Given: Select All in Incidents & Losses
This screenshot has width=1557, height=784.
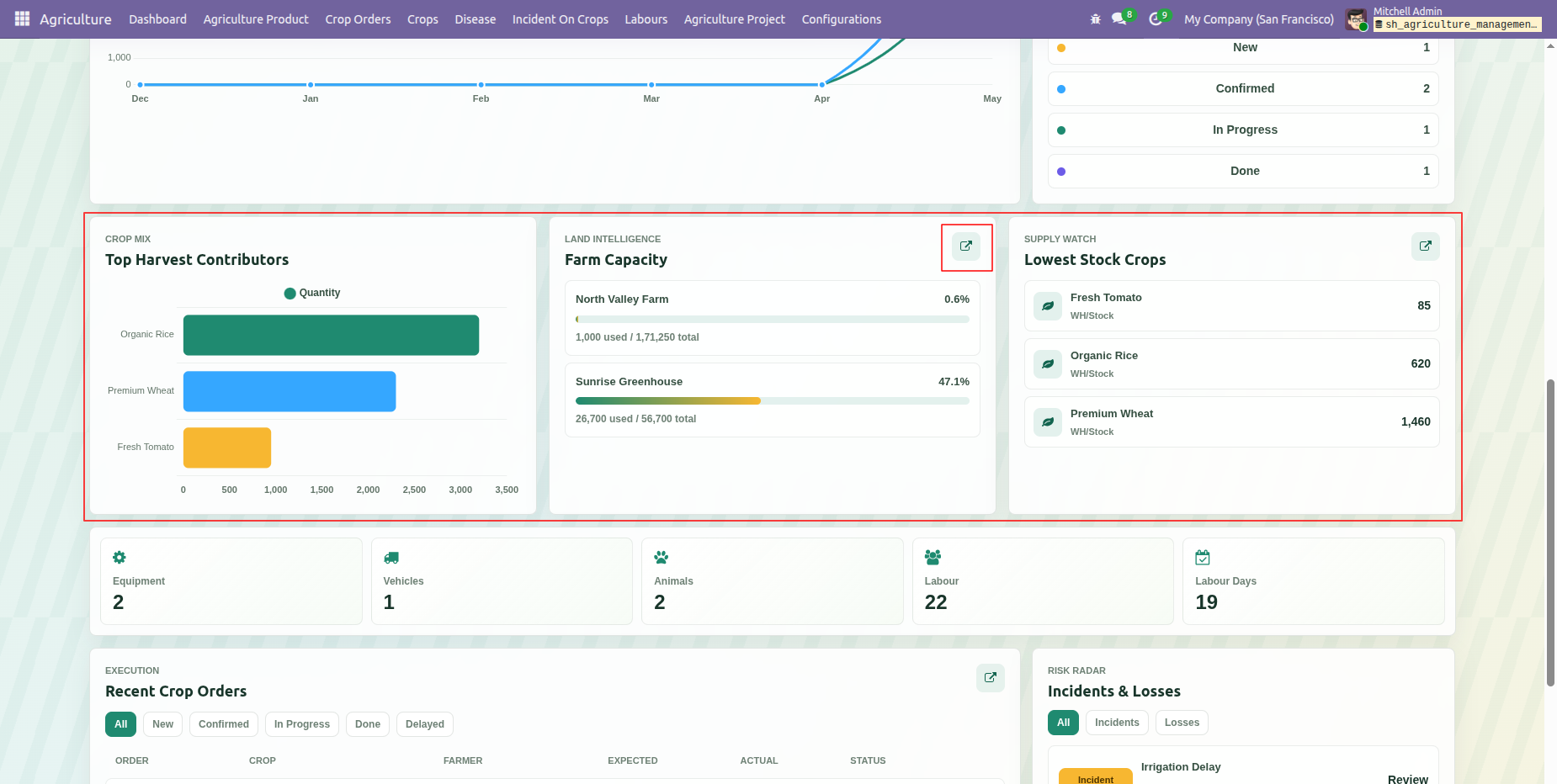Looking at the screenshot, I should tap(1064, 723).
